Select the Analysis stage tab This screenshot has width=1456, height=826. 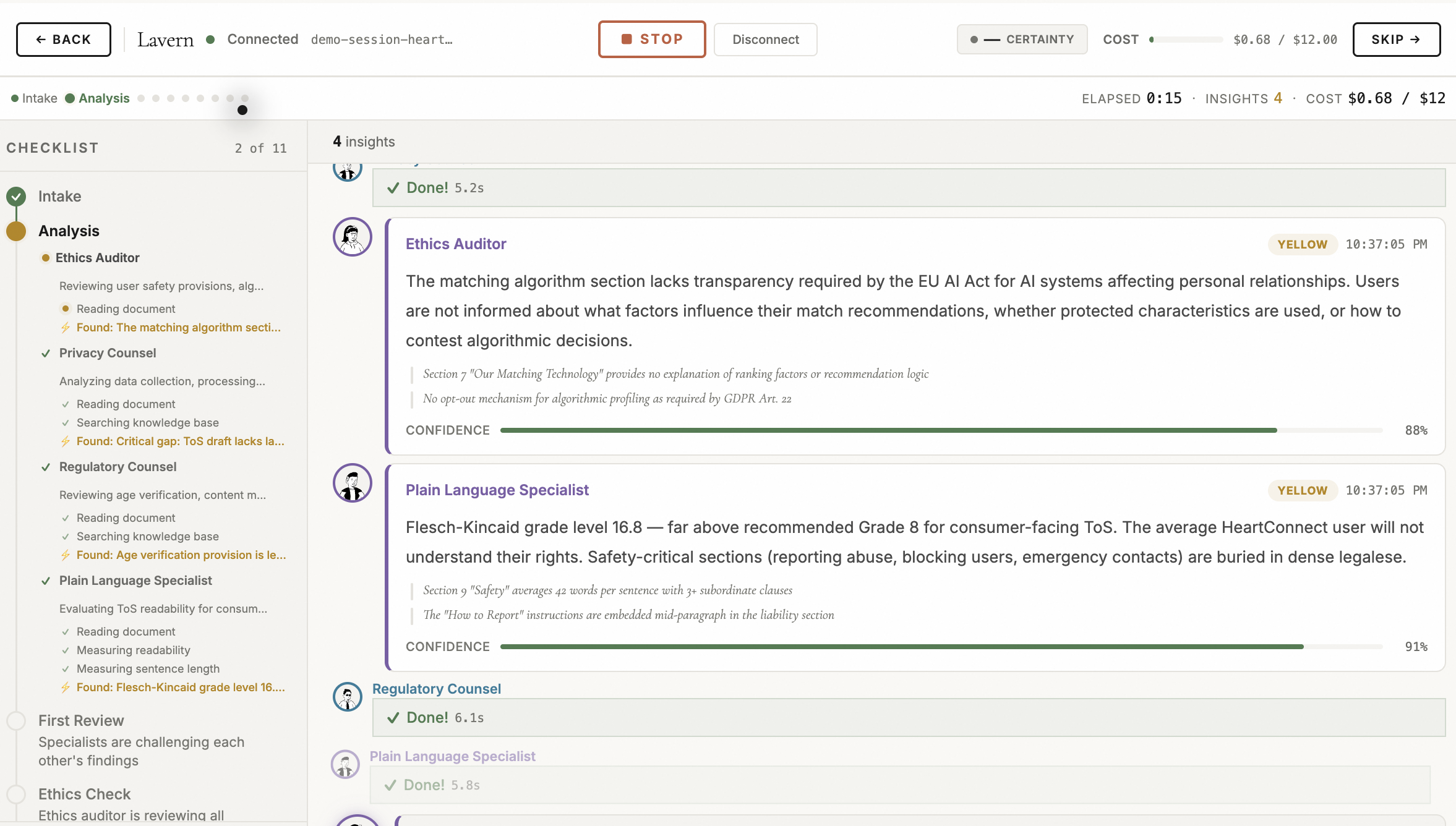coord(97,98)
